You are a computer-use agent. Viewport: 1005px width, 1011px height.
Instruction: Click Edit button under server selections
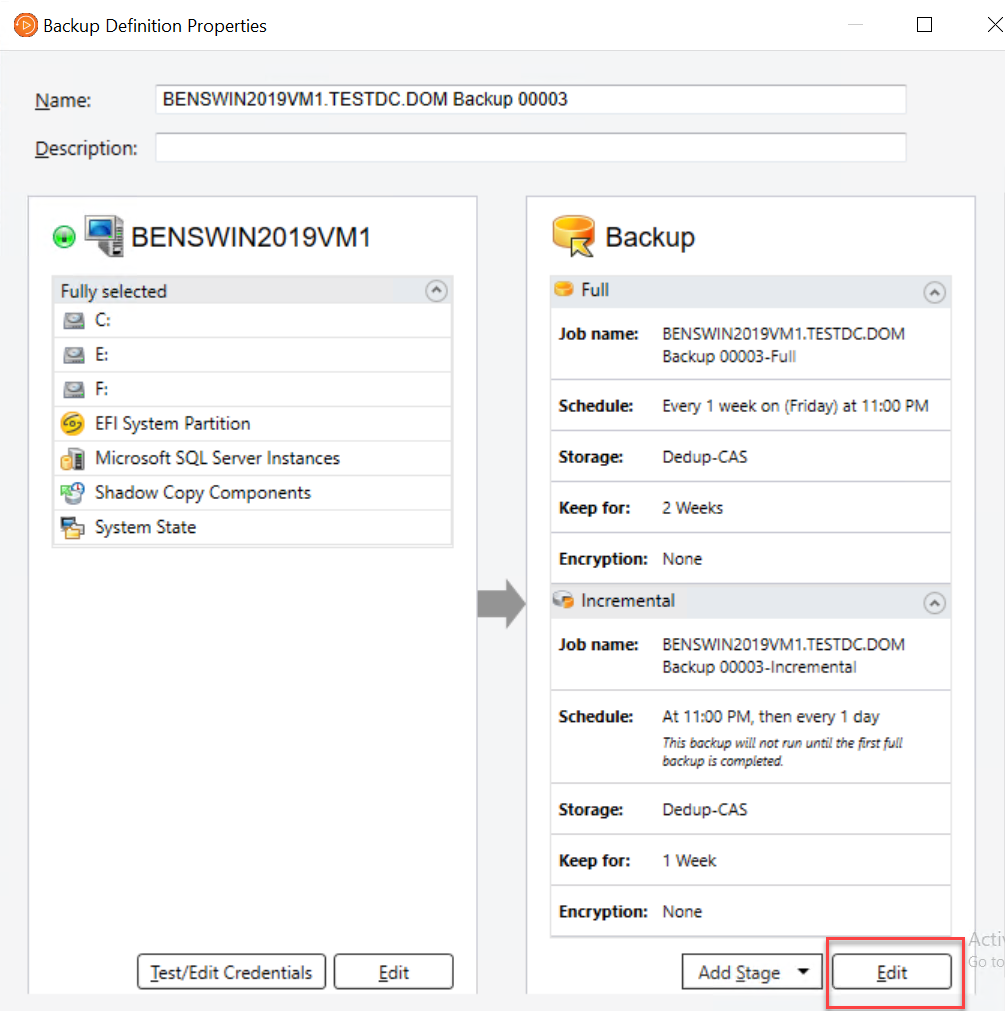tap(393, 972)
